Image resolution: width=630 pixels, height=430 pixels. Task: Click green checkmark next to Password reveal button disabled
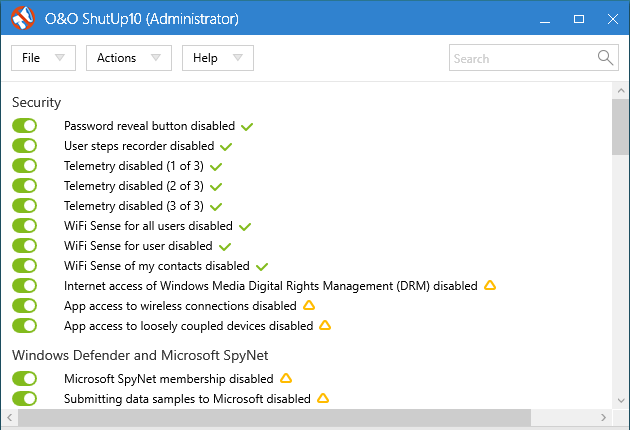pos(247,127)
